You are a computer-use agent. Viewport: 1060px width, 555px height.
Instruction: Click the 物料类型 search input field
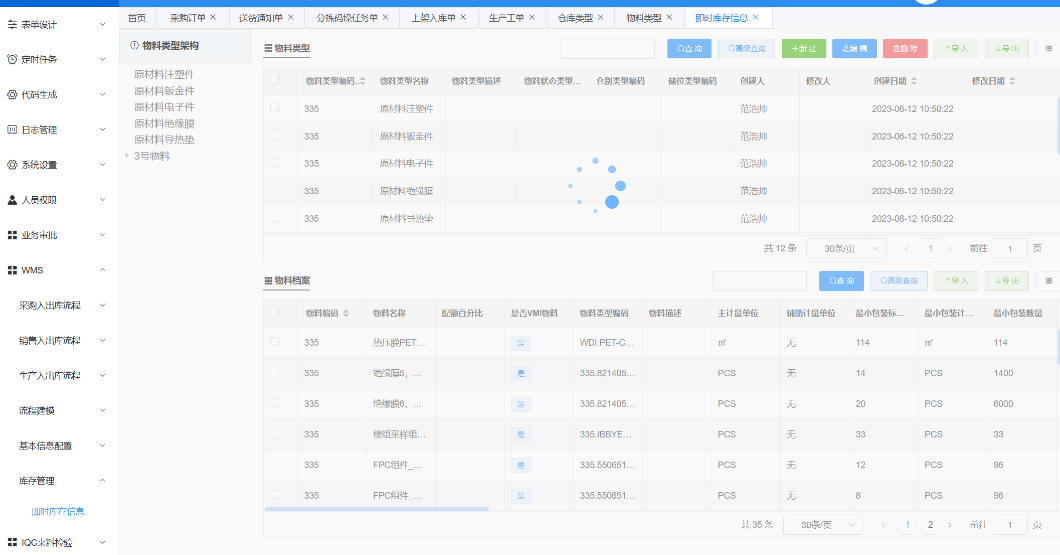[607, 49]
